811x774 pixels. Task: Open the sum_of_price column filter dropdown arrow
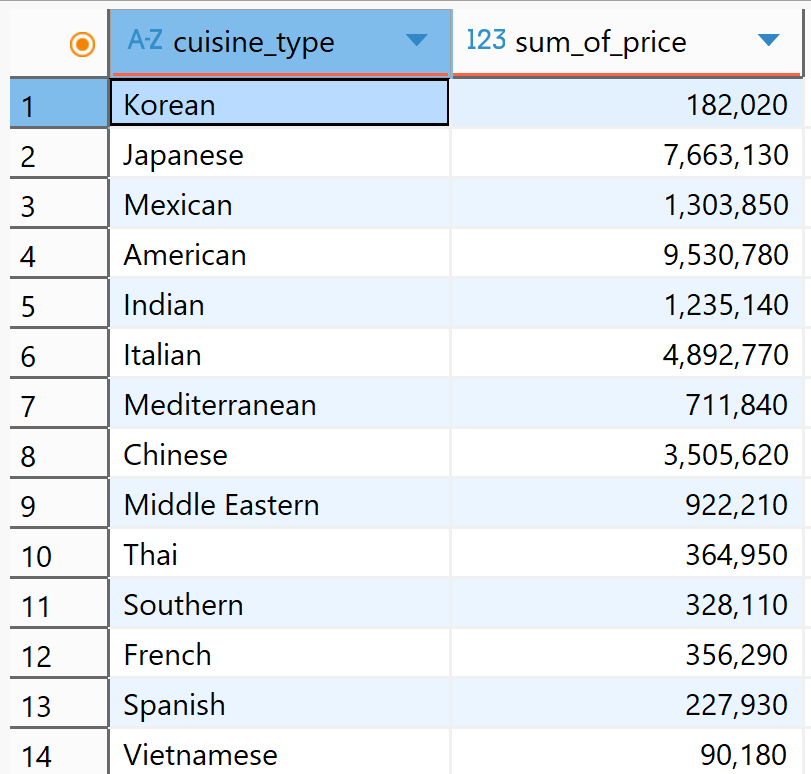tap(768, 40)
